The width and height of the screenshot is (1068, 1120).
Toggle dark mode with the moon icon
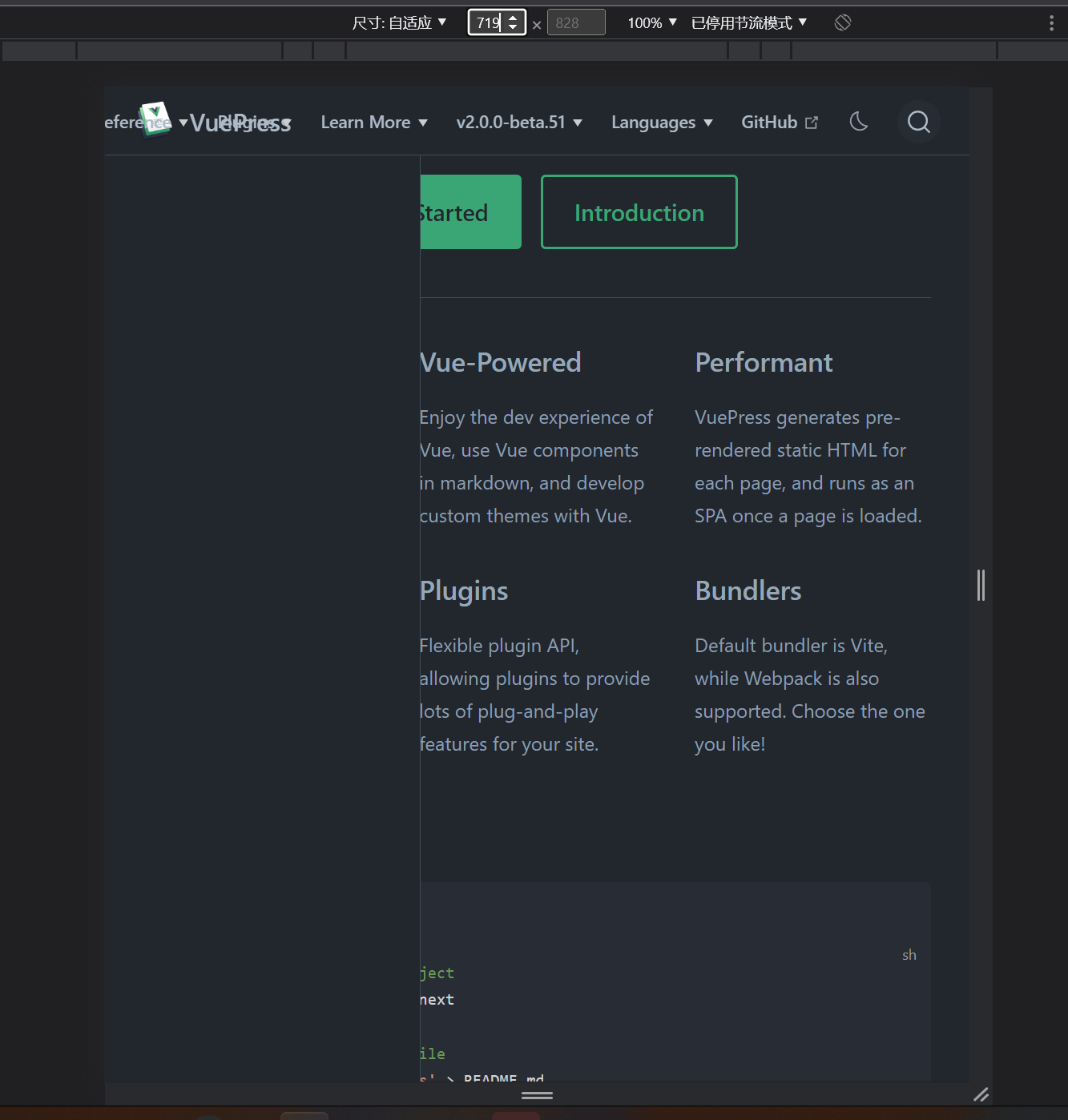pyautogui.click(x=858, y=122)
